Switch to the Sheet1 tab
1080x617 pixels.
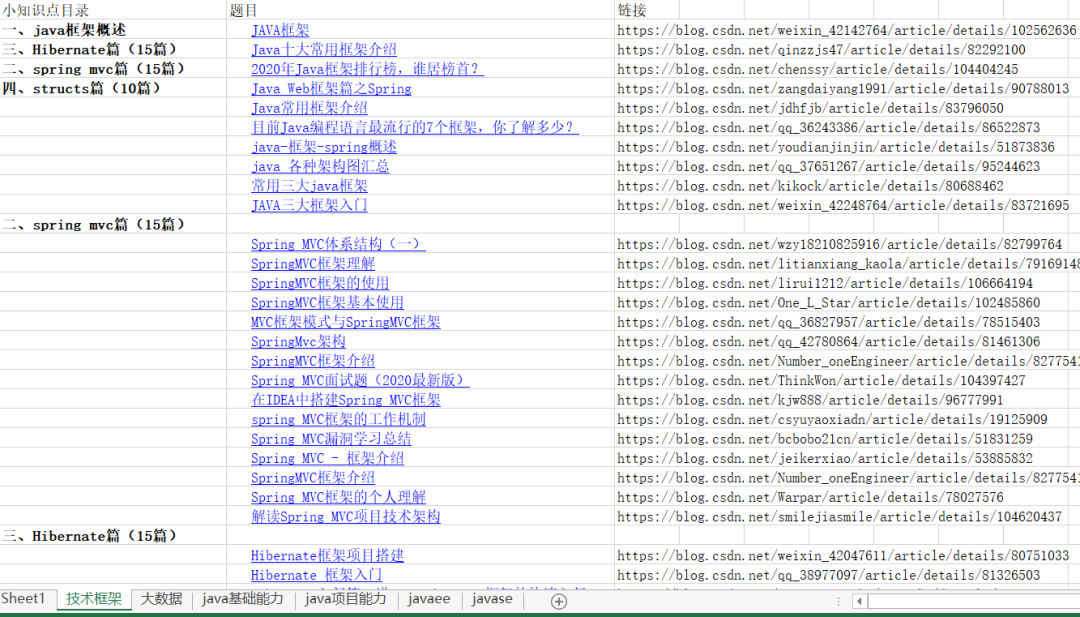click(23, 598)
